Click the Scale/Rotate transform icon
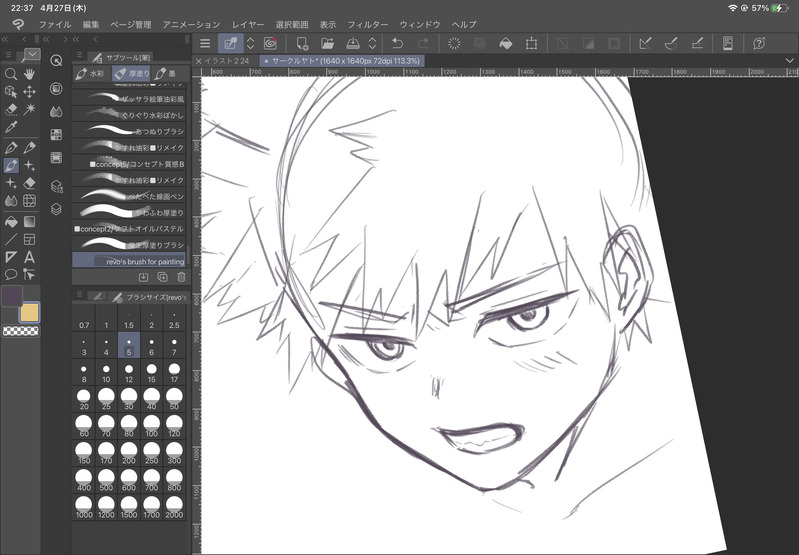The width and height of the screenshot is (799, 555). (531, 44)
